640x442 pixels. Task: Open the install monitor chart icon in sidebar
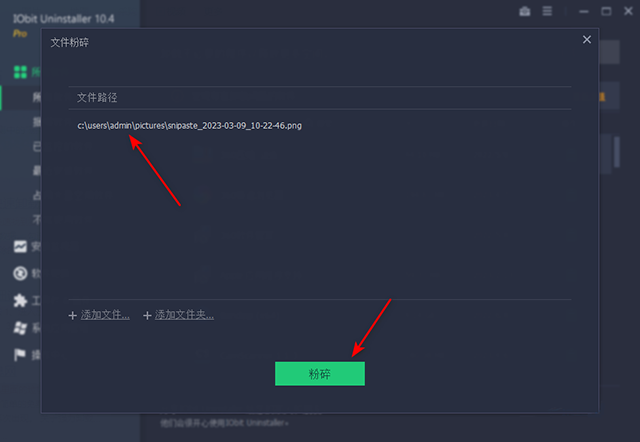pos(20,246)
